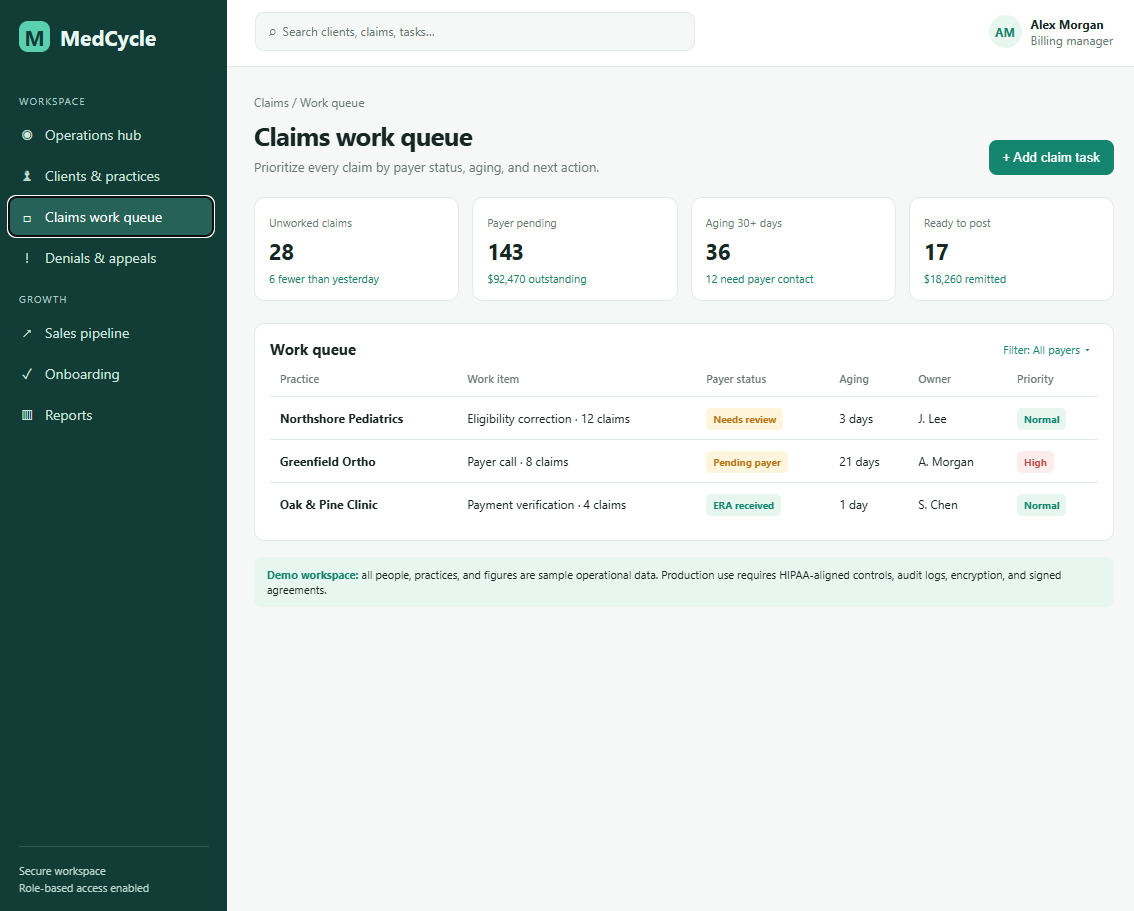1134x911 pixels.
Task: Click the Onboarding checkmark icon
Action: click(x=27, y=375)
